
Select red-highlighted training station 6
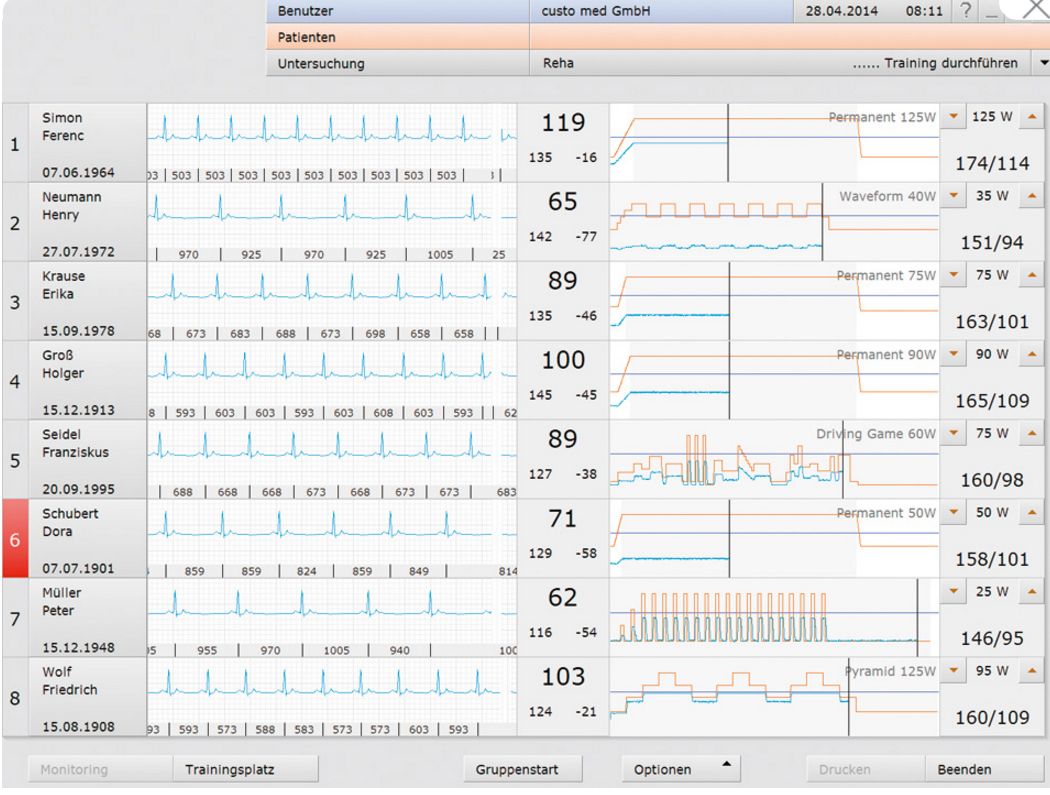click(15, 539)
